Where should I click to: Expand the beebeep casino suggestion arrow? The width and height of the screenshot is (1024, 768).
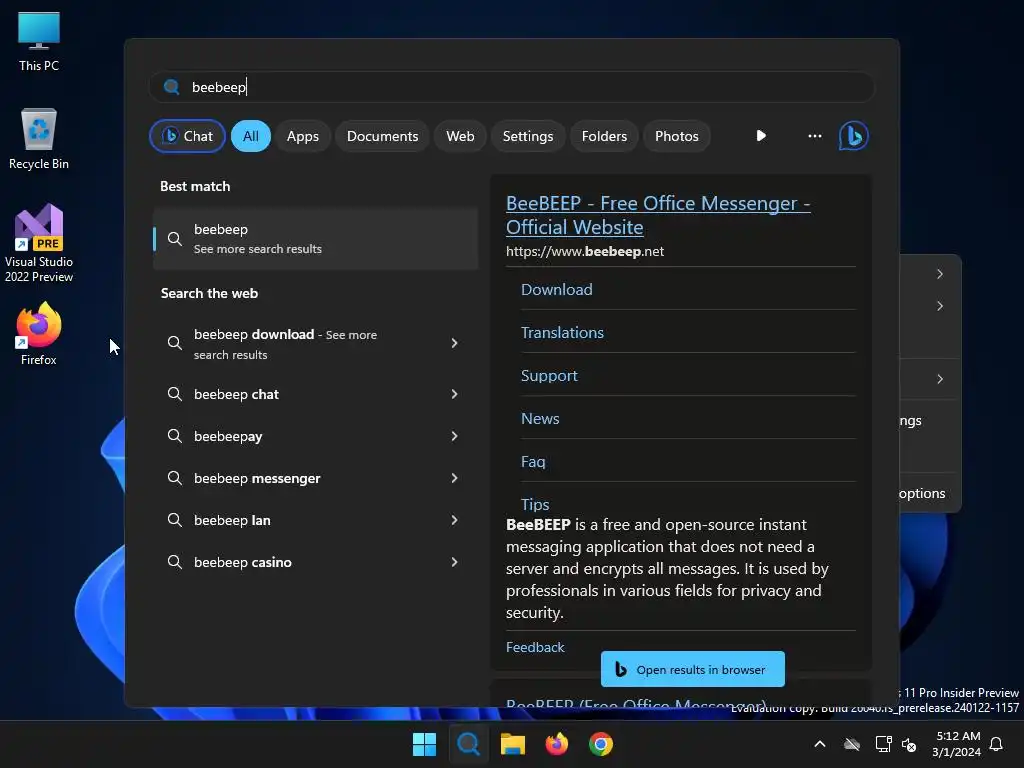pos(455,562)
